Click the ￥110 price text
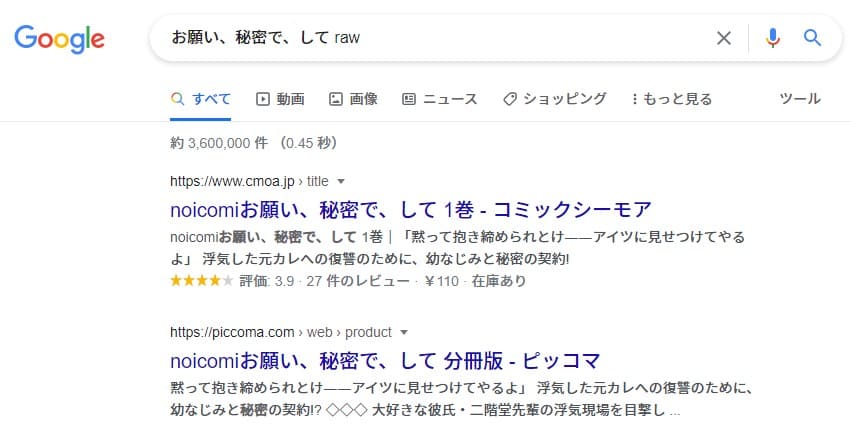The width and height of the screenshot is (851, 428). [x=441, y=281]
